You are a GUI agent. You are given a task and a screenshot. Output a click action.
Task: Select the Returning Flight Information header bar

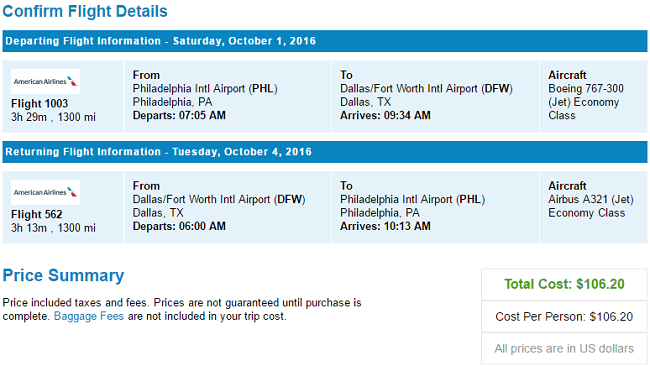[325, 152]
